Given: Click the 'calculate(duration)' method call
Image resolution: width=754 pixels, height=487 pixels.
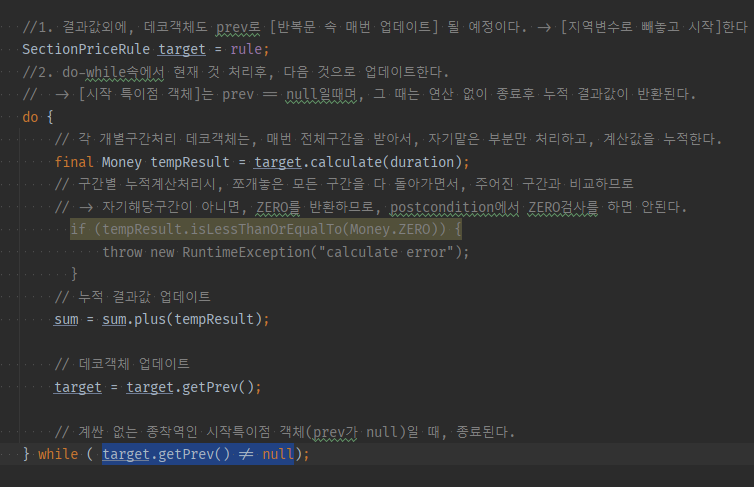Looking at the screenshot, I should coord(386,162).
